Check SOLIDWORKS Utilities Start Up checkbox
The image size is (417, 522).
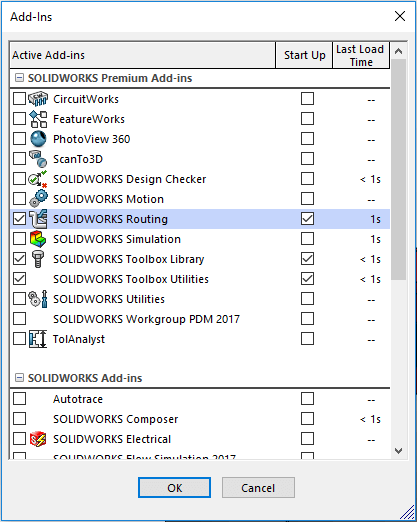(x=307, y=299)
